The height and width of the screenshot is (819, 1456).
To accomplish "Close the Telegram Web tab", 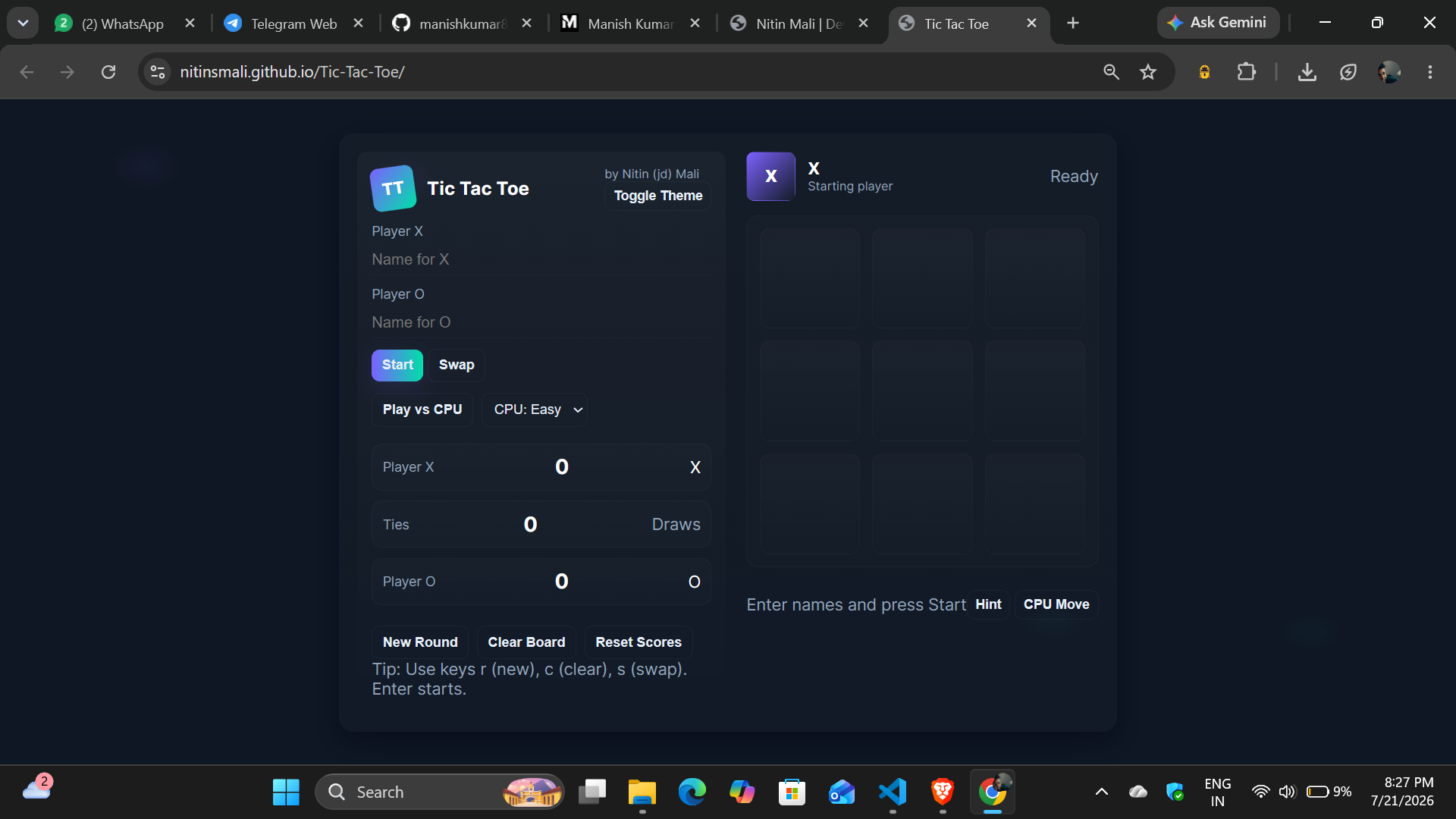I will click(x=359, y=24).
